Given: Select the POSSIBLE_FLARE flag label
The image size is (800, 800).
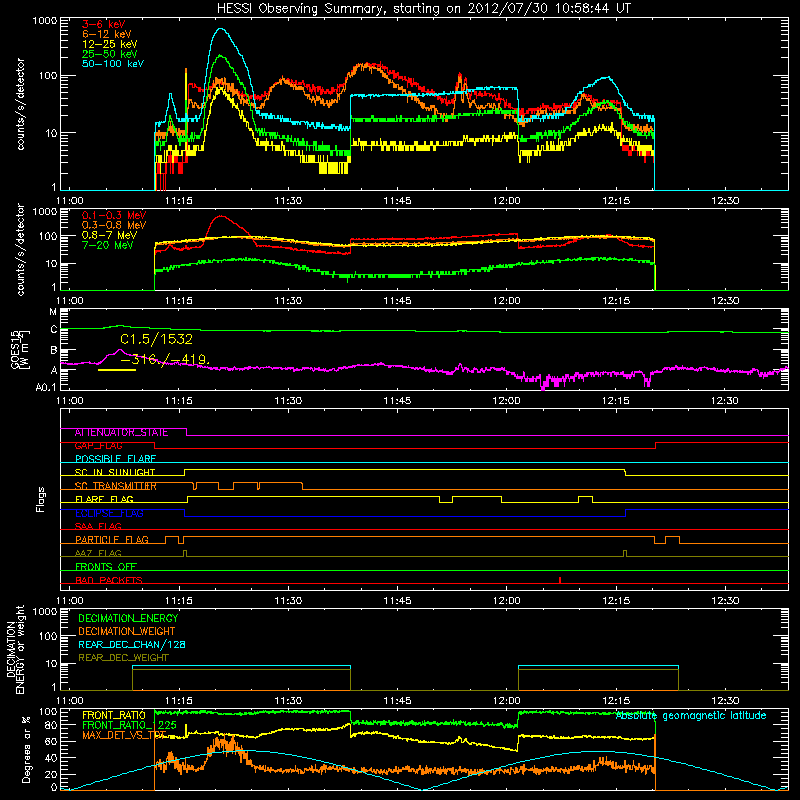Looking at the screenshot, I should pos(115,459).
